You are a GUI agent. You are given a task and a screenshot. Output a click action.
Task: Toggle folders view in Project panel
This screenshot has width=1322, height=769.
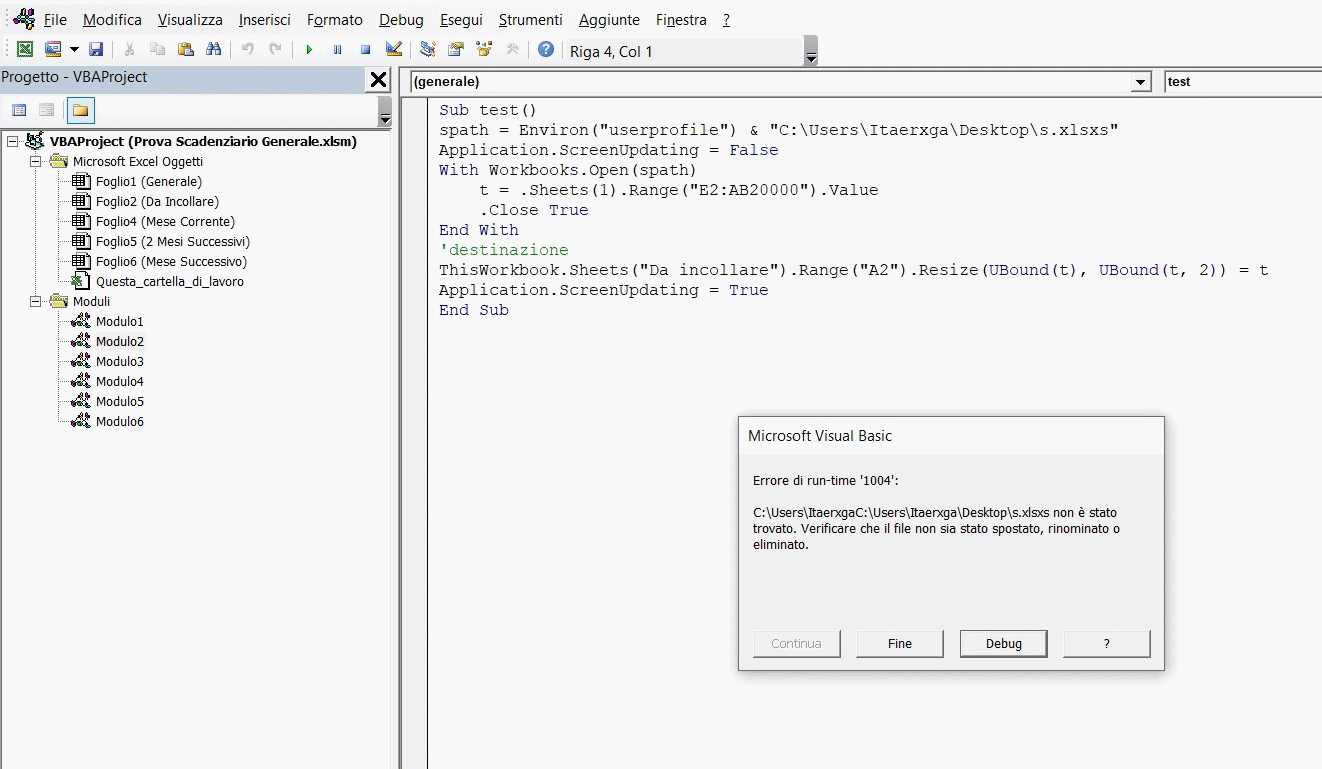click(80, 110)
